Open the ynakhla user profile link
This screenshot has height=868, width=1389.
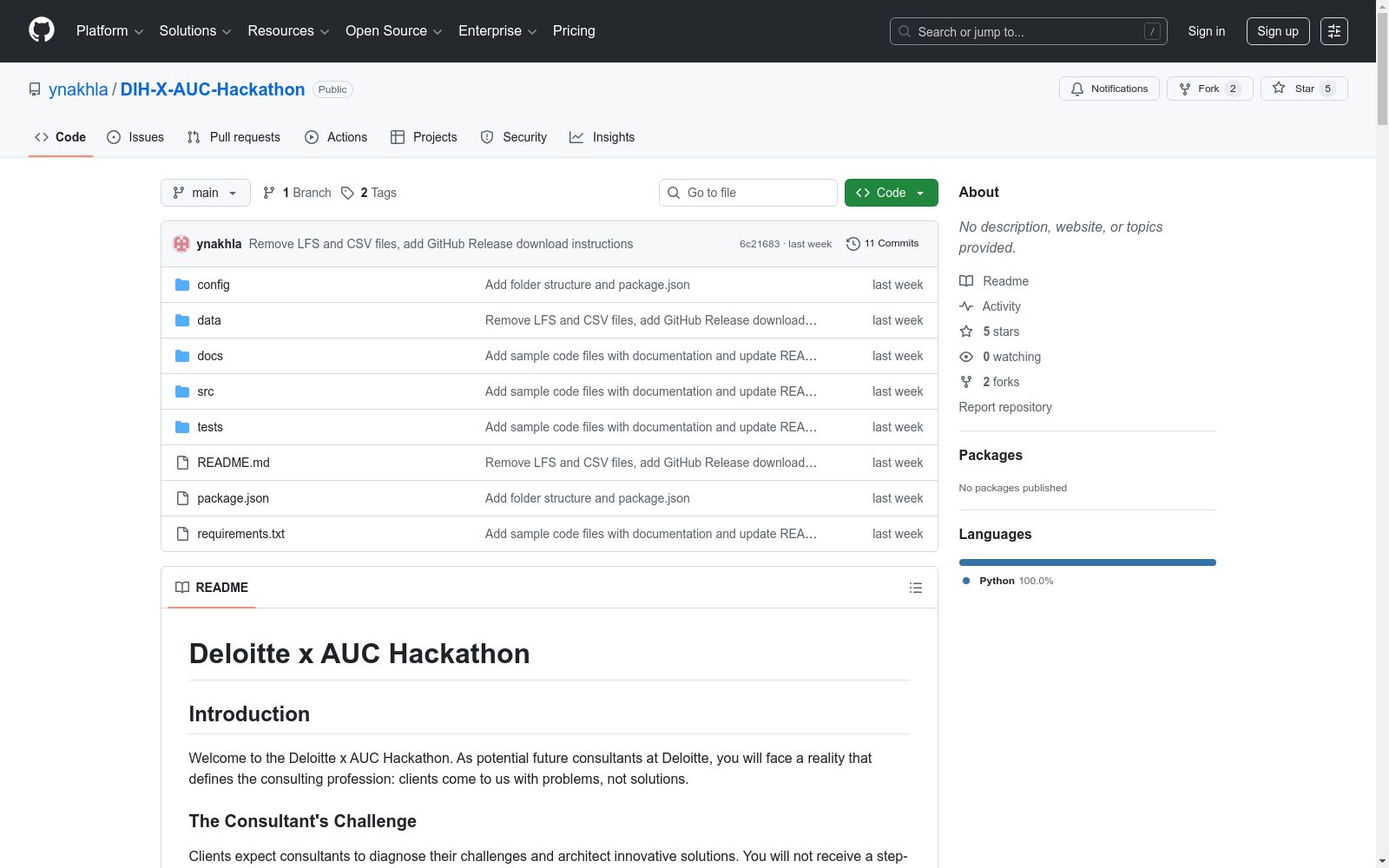[x=78, y=89]
